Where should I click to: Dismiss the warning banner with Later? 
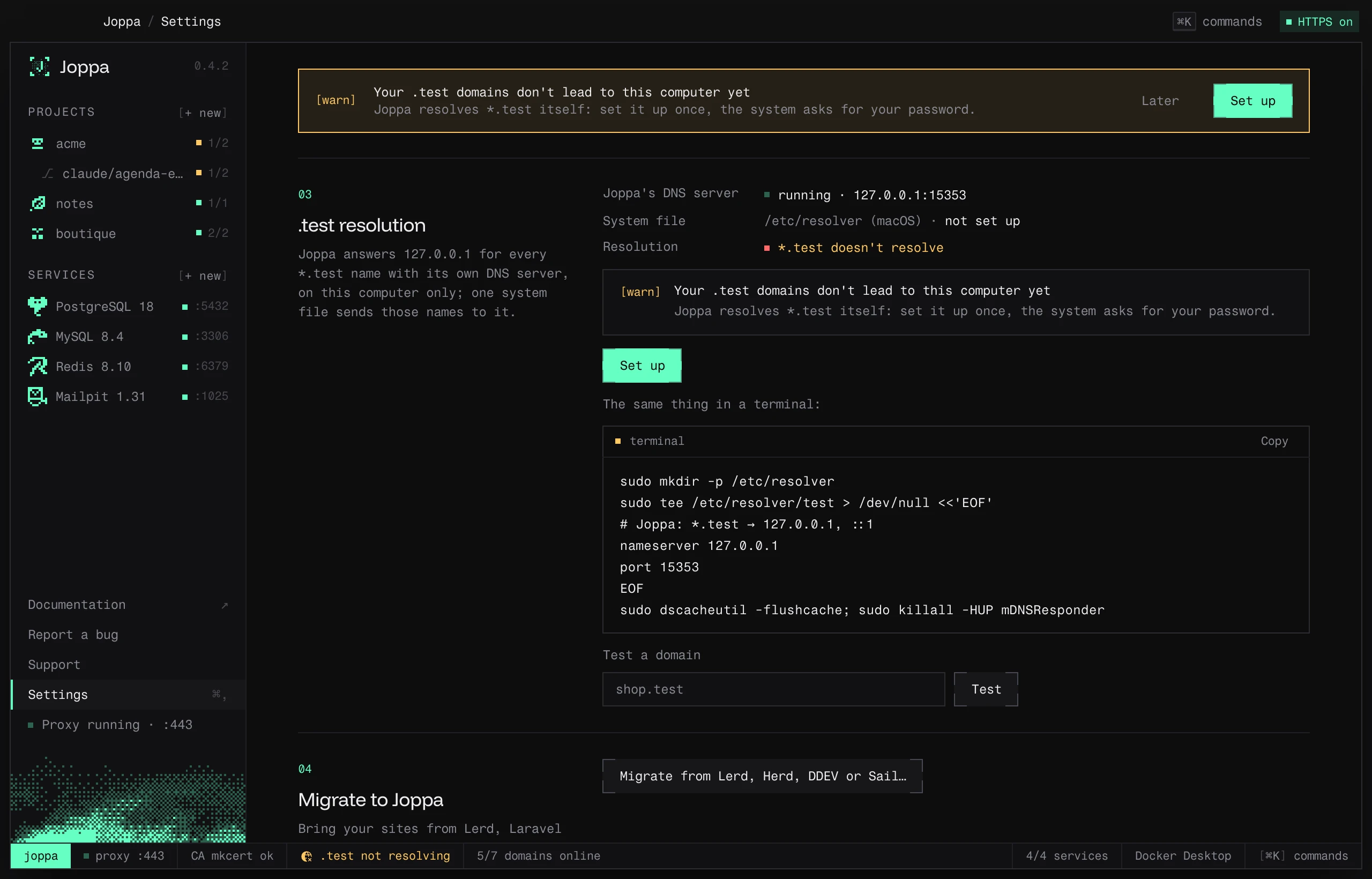(1160, 101)
